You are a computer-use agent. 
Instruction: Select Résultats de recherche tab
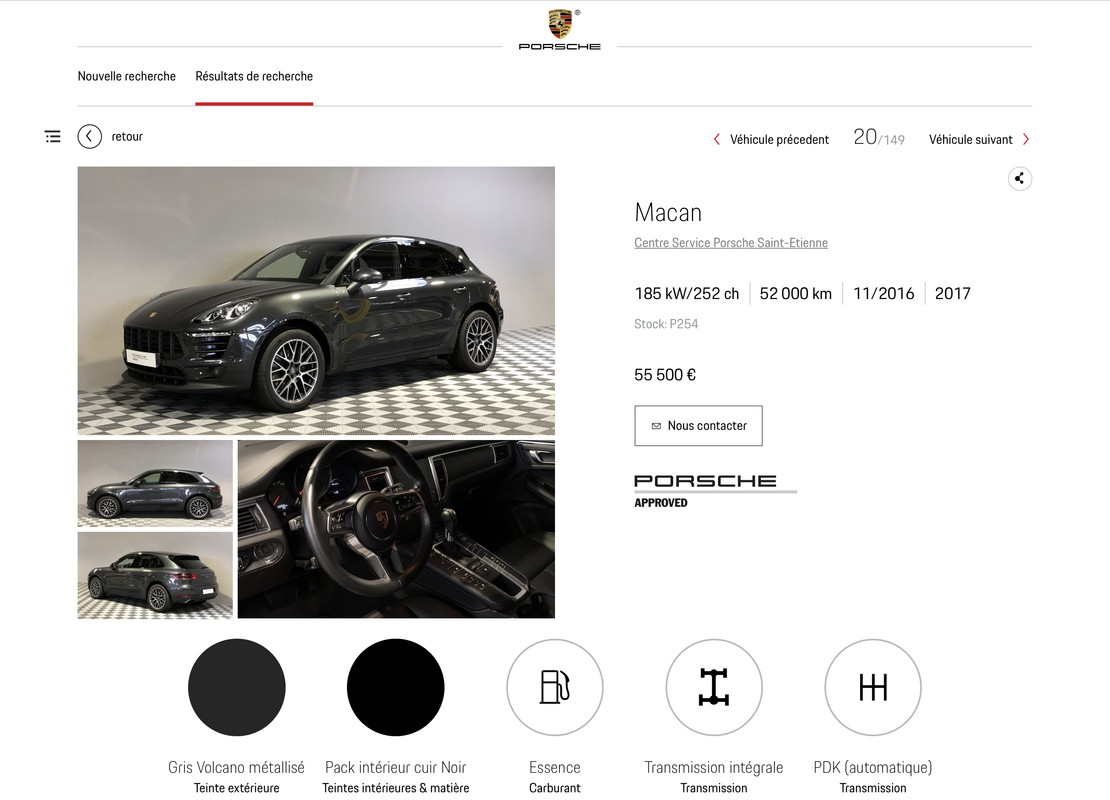coord(254,76)
